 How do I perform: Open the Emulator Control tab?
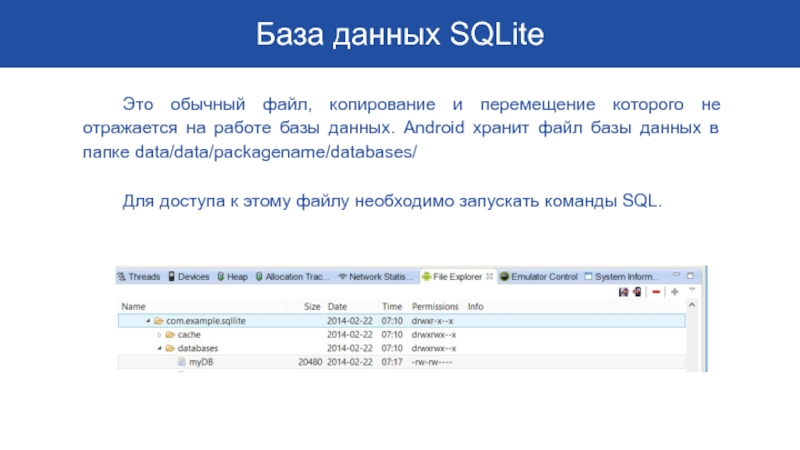pos(539,277)
